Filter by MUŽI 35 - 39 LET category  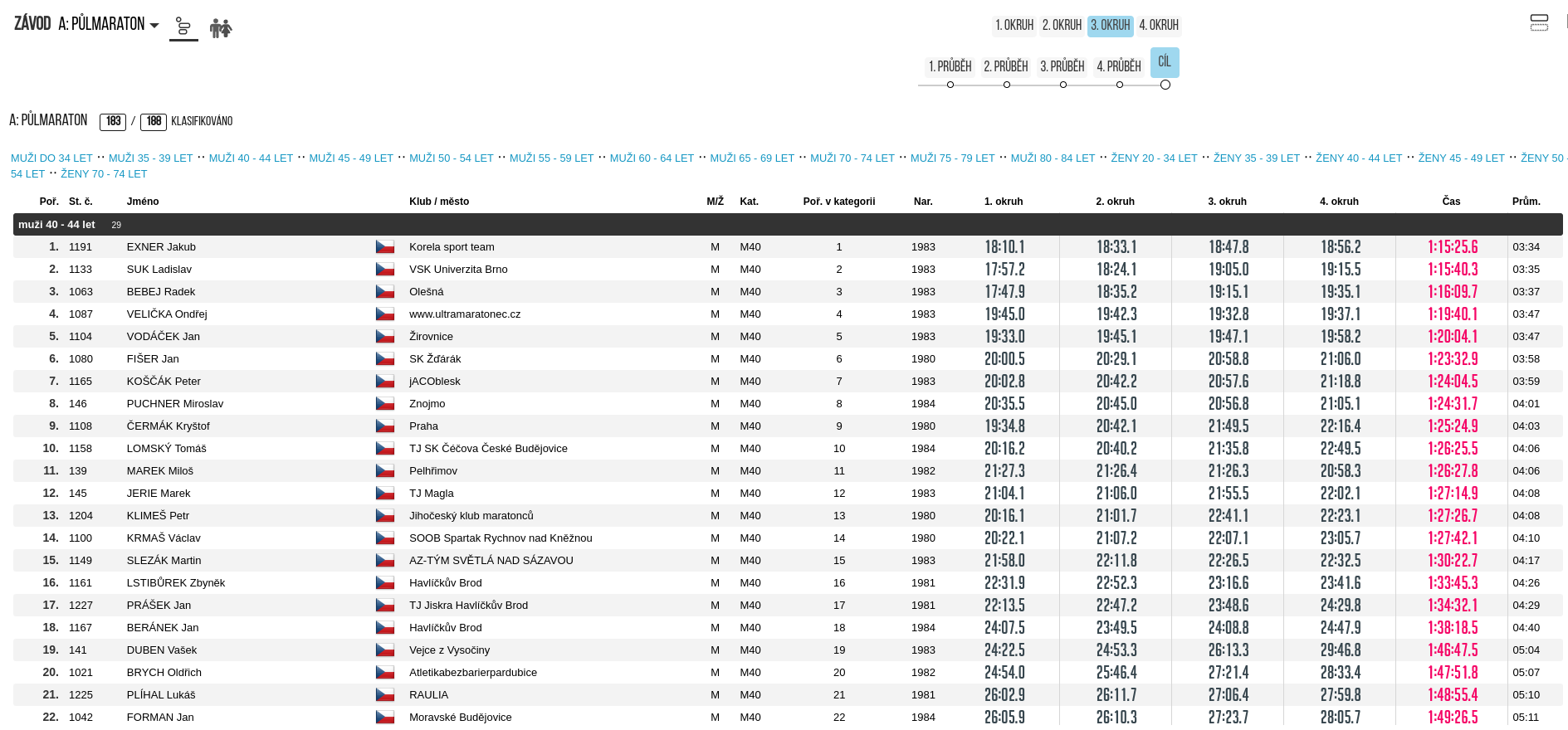pyautogui.click(x=150, y=158)
